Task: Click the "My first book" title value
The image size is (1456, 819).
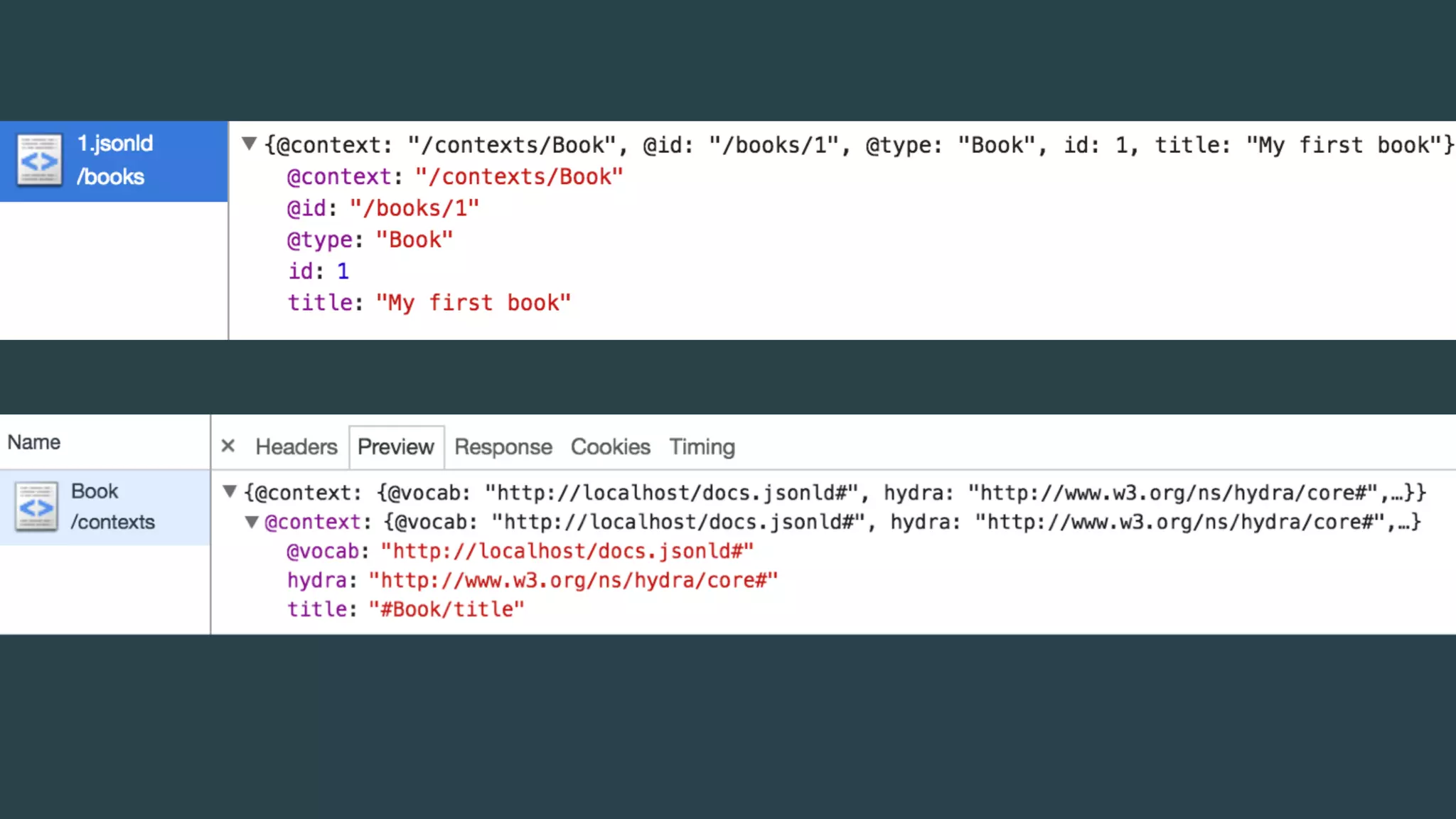Action: pyautogui.click(x=473, y=303)
